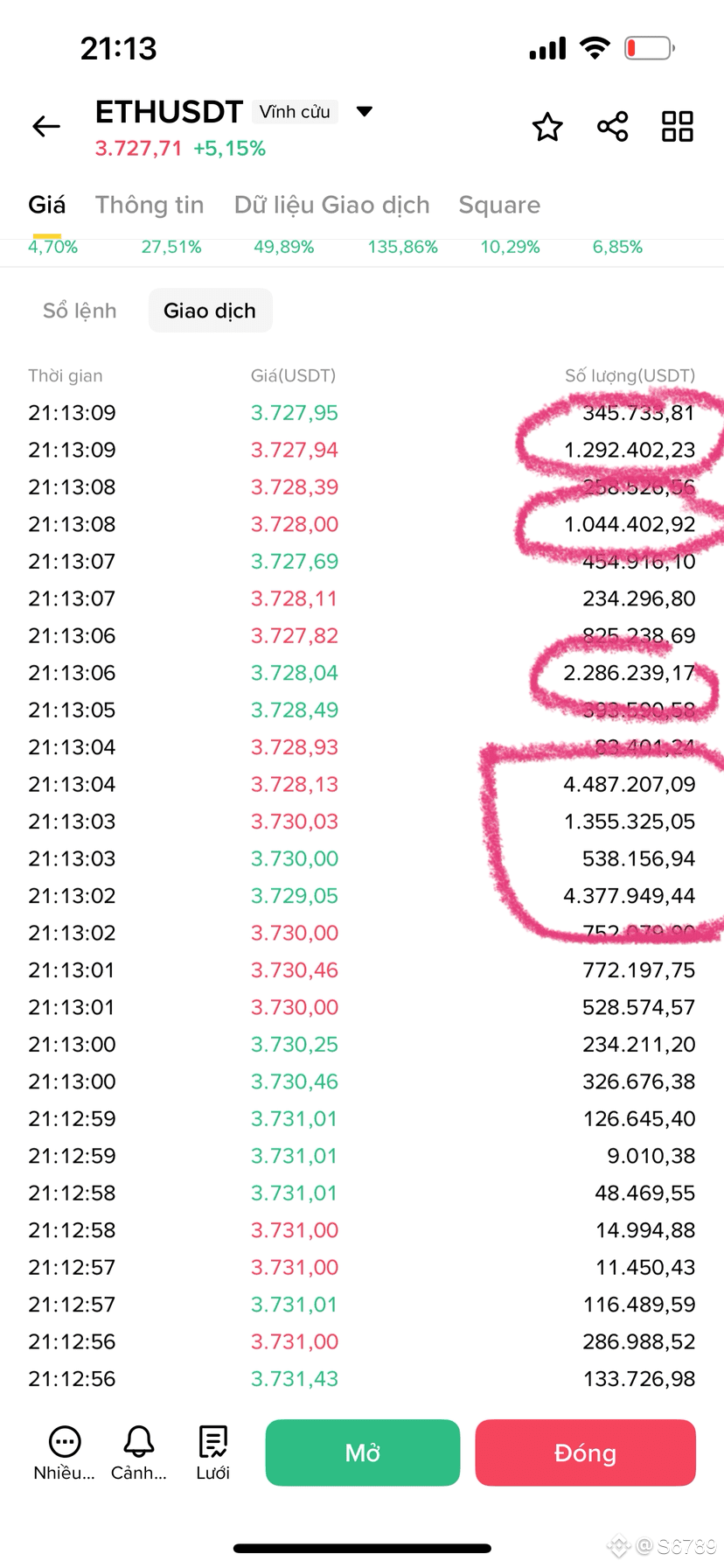Select the Giá tab

pyautogui.click(x=47, y=205)
